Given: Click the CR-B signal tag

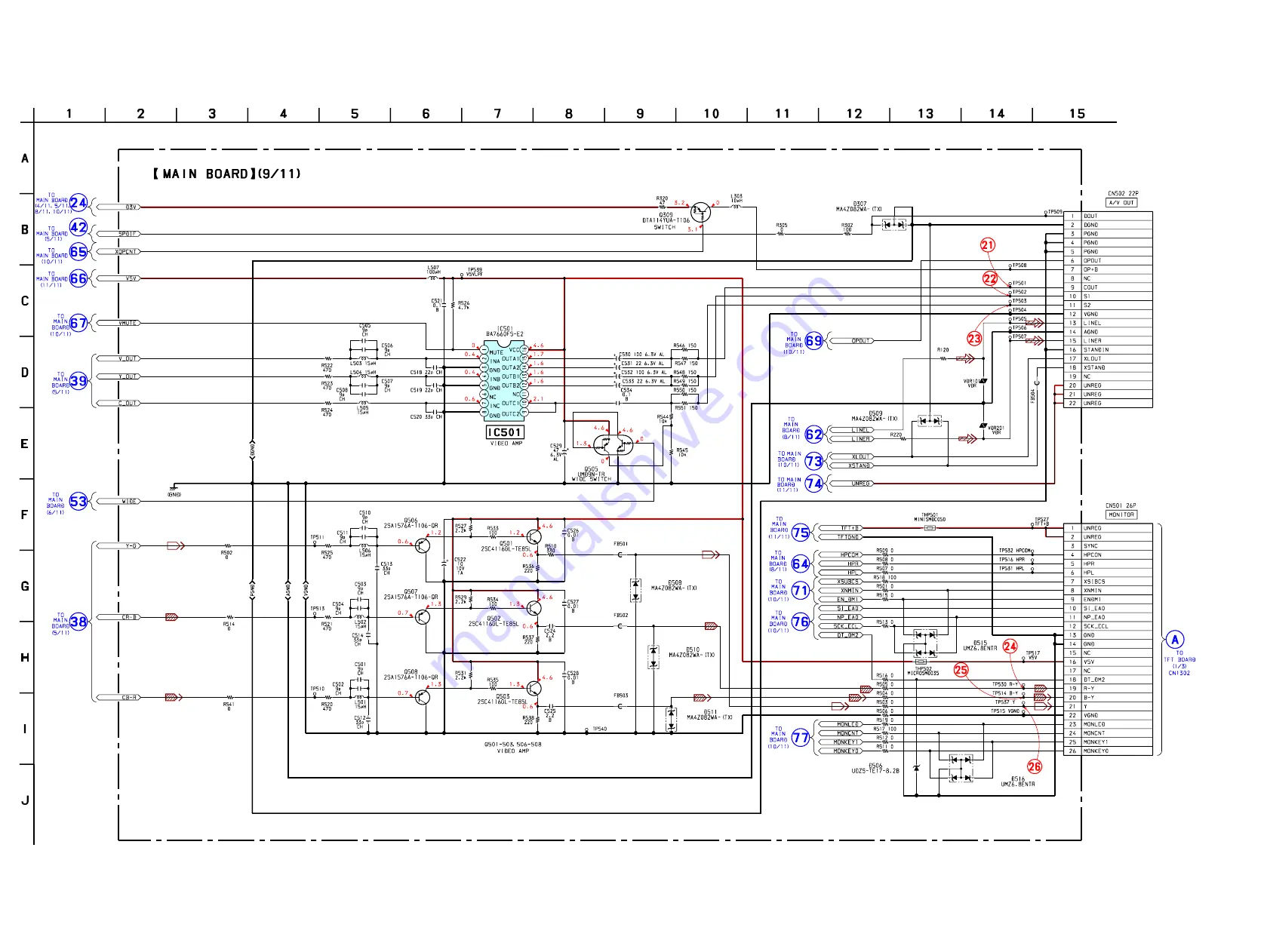Looking at the screenshot, I should 118,617.
